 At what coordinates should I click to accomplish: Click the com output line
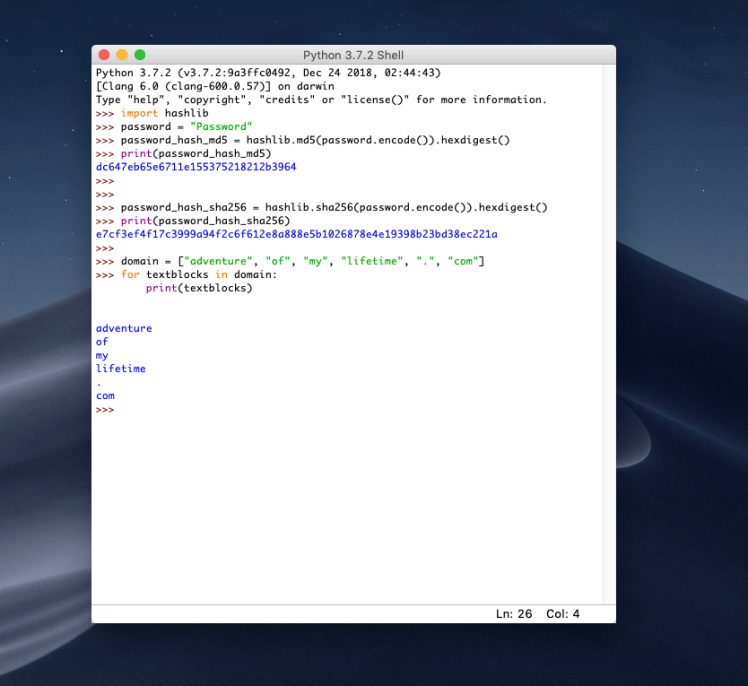click(x=105, y=396)
